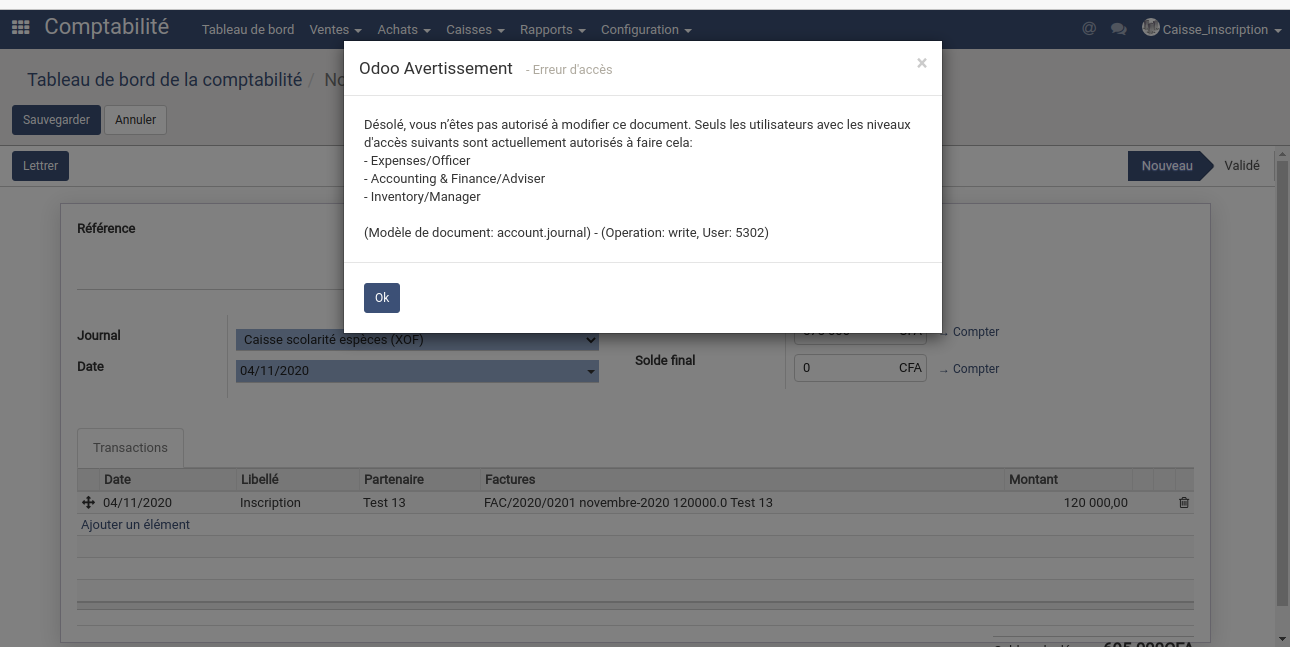Click the Tableau de bord de la comptabilité breadcrumb
This screenshot has width=1290, height=647.
coord(164,80)
